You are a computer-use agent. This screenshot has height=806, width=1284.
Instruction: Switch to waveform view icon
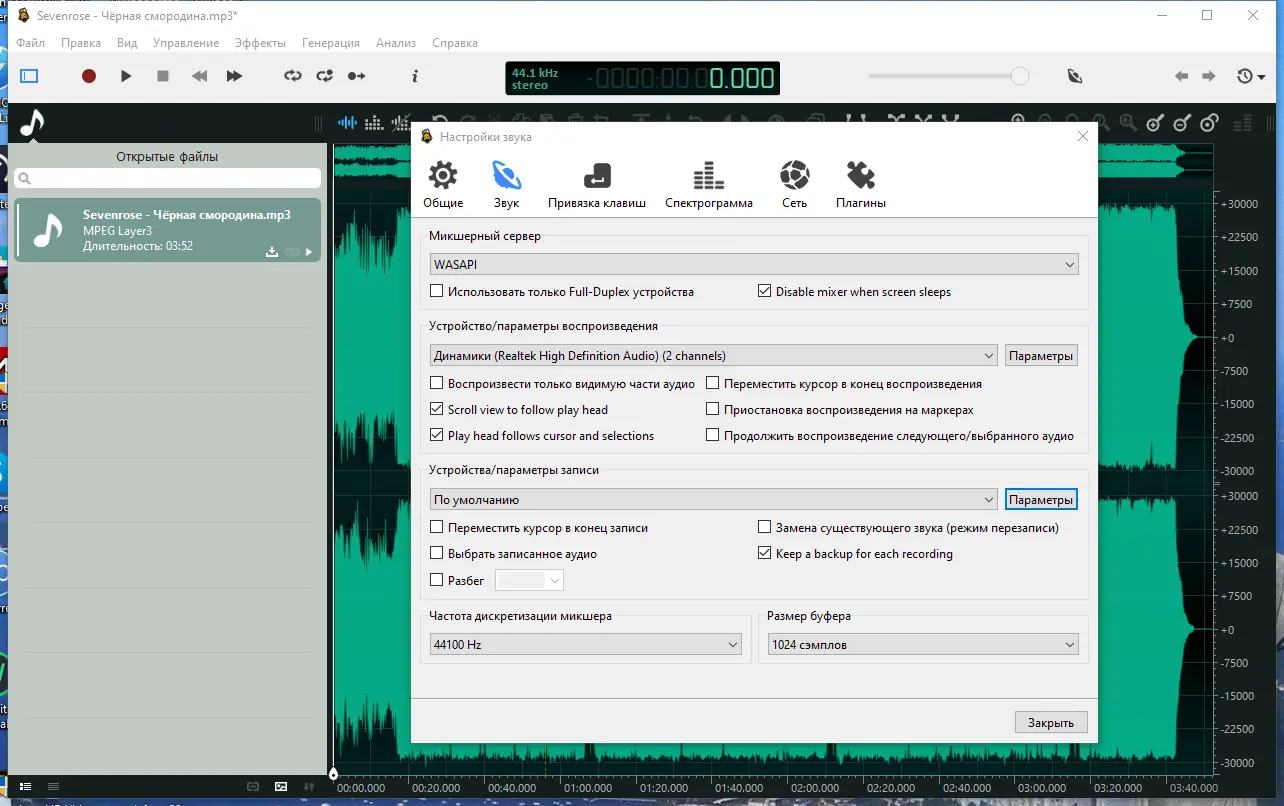348,123
